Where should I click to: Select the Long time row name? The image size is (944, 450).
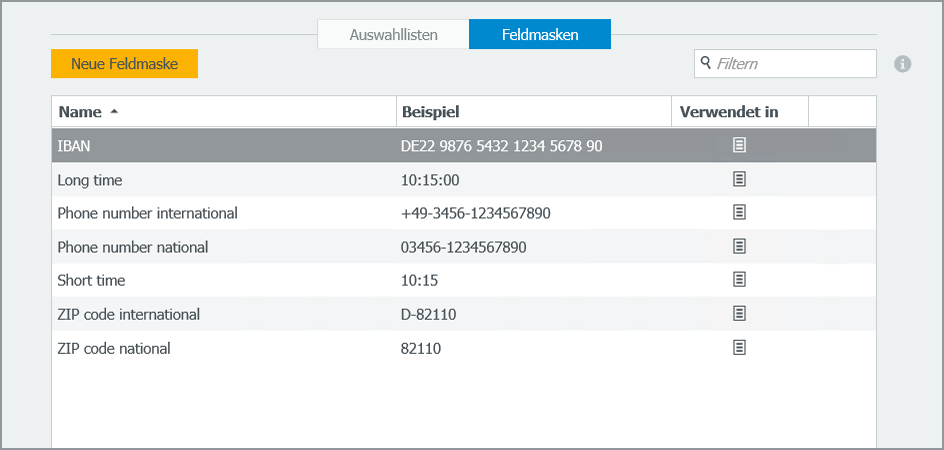coord(90,180)
